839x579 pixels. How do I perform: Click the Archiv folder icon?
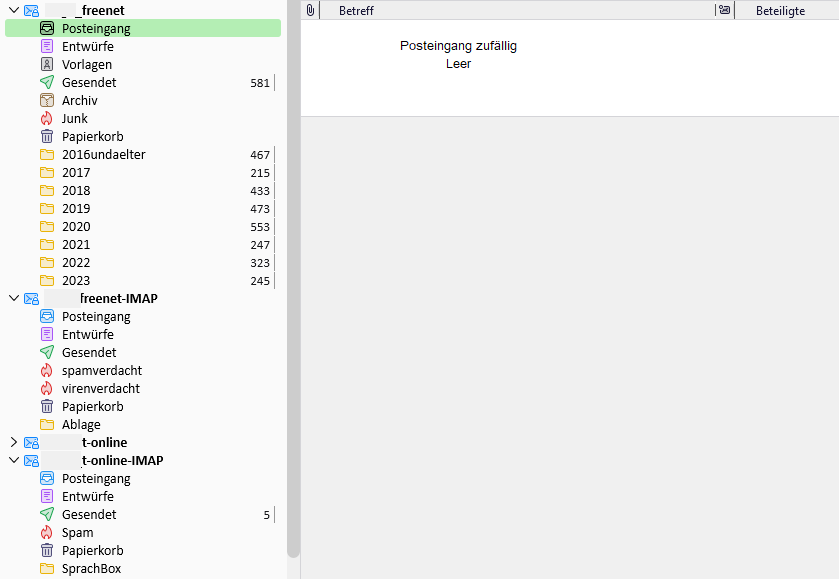47,101
